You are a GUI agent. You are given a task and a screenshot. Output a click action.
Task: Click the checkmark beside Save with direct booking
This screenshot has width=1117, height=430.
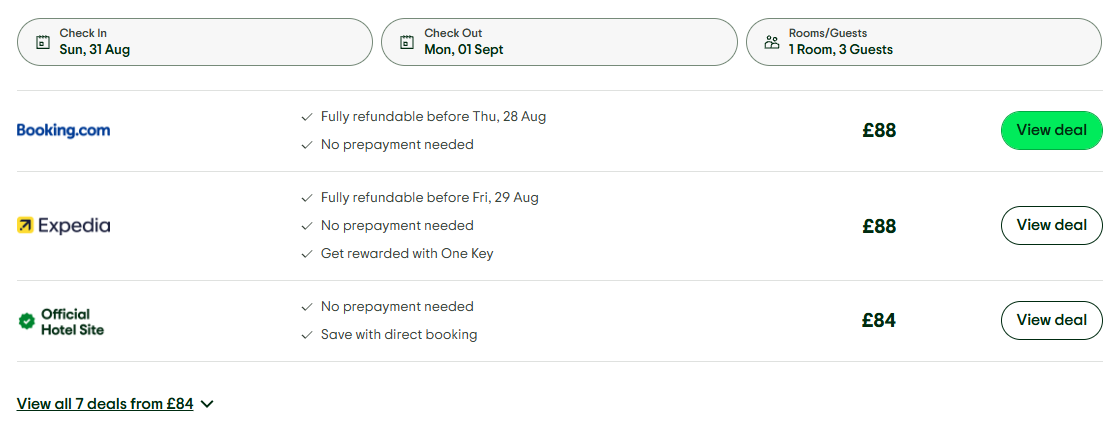point(307,335)
